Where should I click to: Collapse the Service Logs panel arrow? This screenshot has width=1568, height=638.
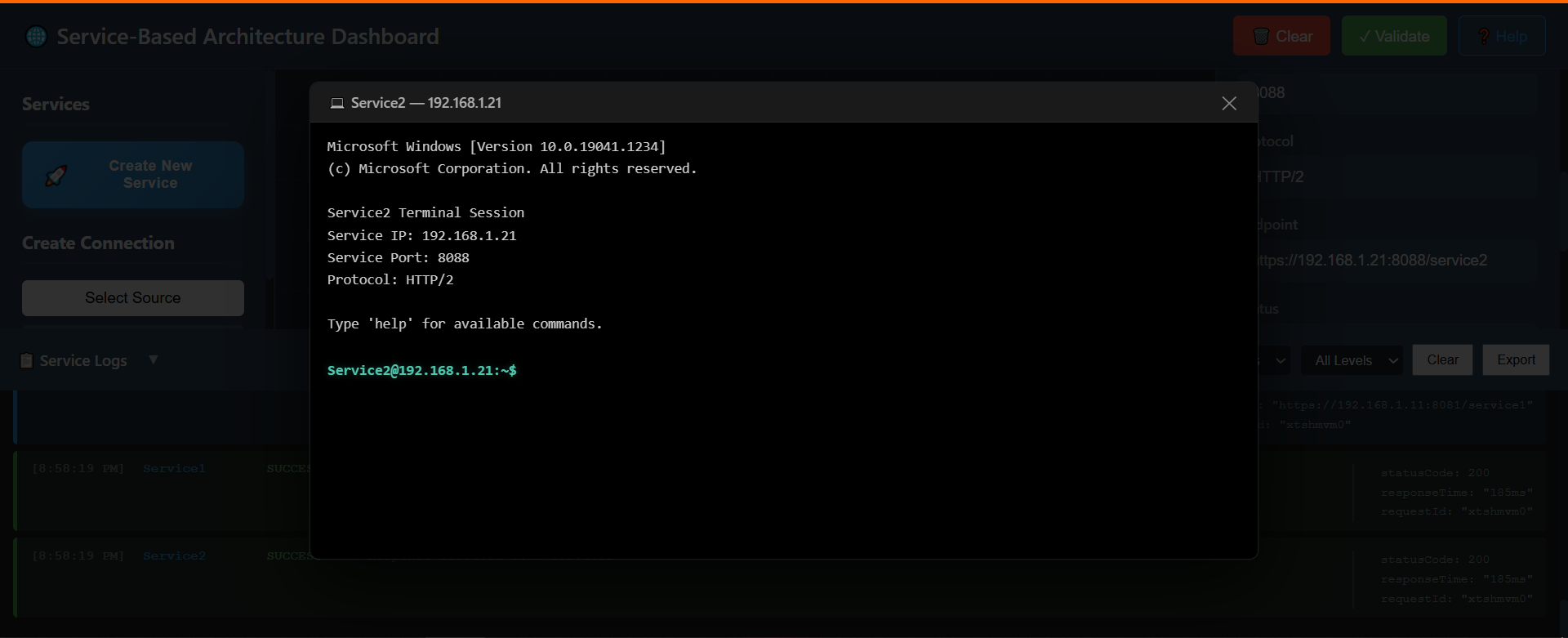pos(153,359)
